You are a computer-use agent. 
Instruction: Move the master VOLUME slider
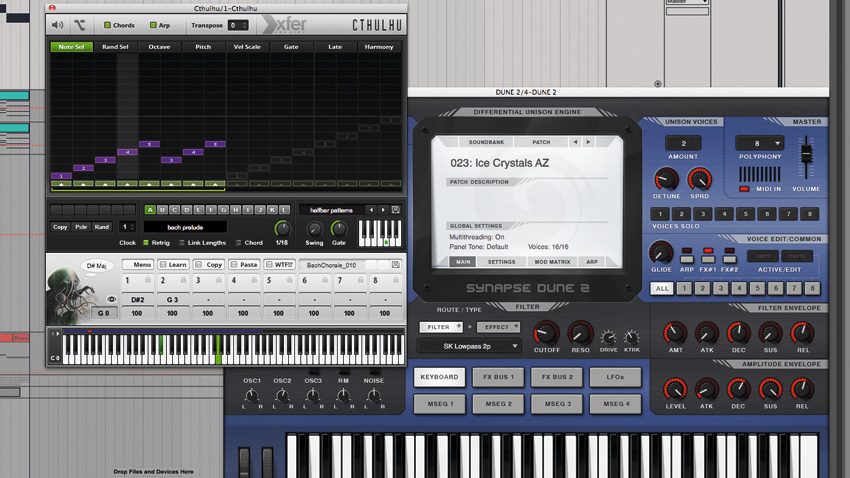806,154
